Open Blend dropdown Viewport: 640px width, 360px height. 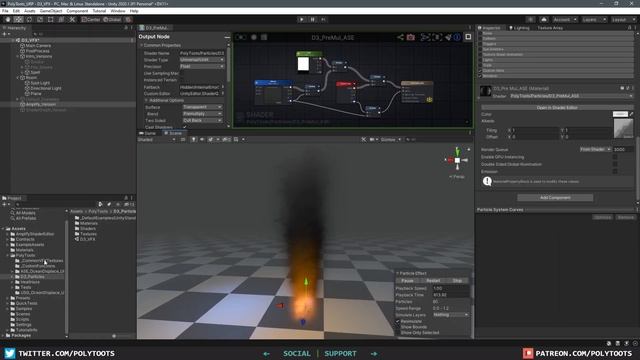202,114
